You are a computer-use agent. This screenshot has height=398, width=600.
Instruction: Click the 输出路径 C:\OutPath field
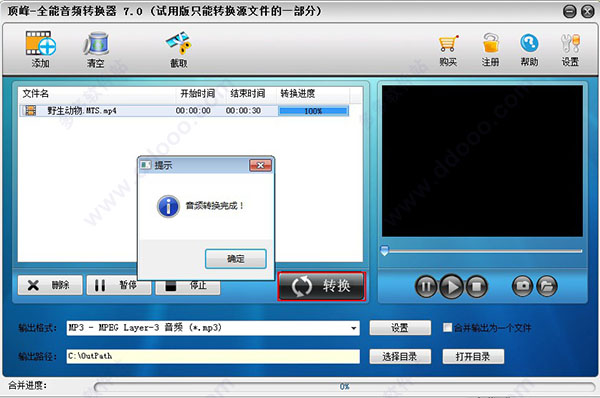pos(213,356)
